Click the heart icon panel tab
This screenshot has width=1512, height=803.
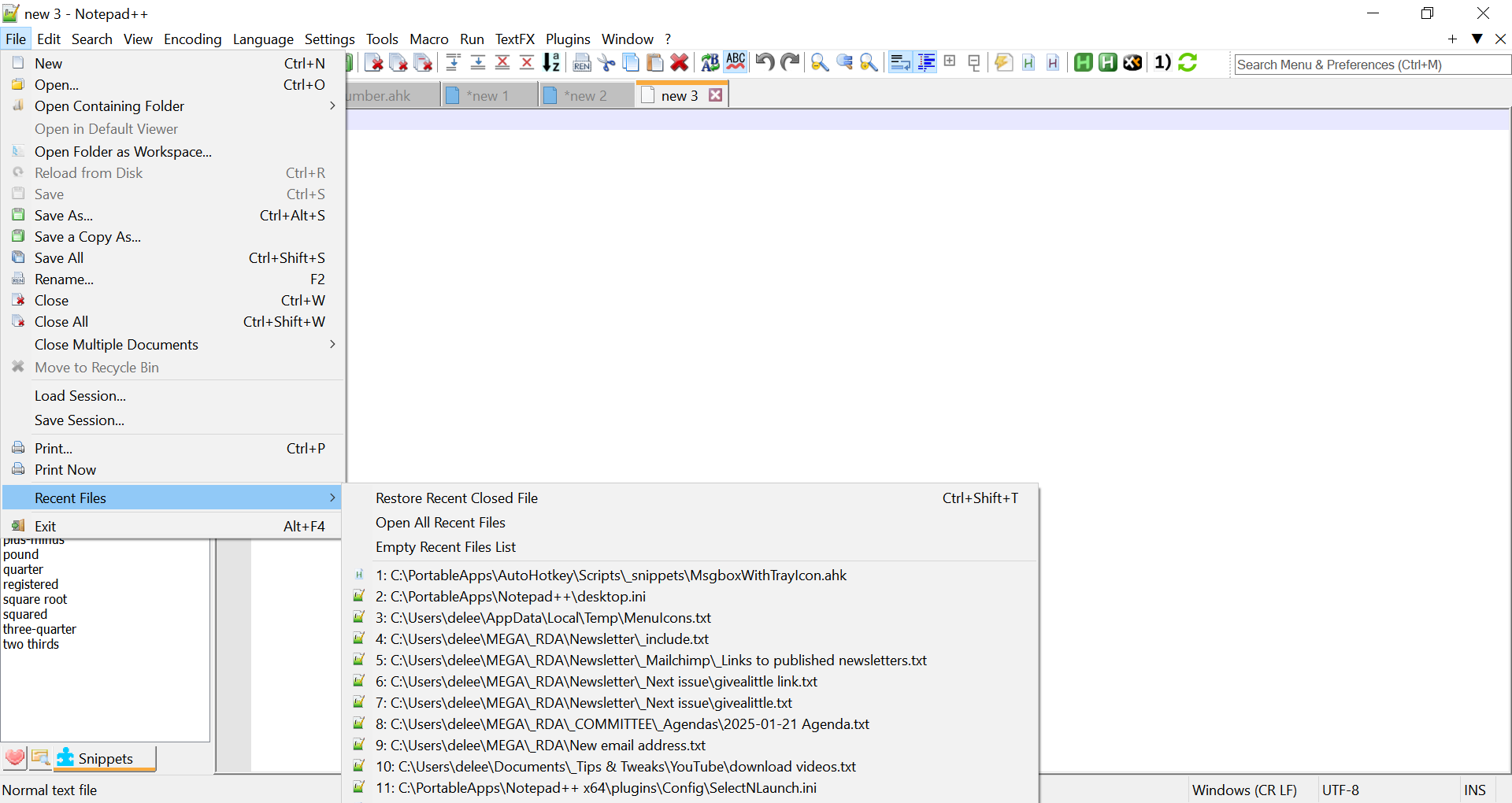pyautogui.click(x=15, y=757)
